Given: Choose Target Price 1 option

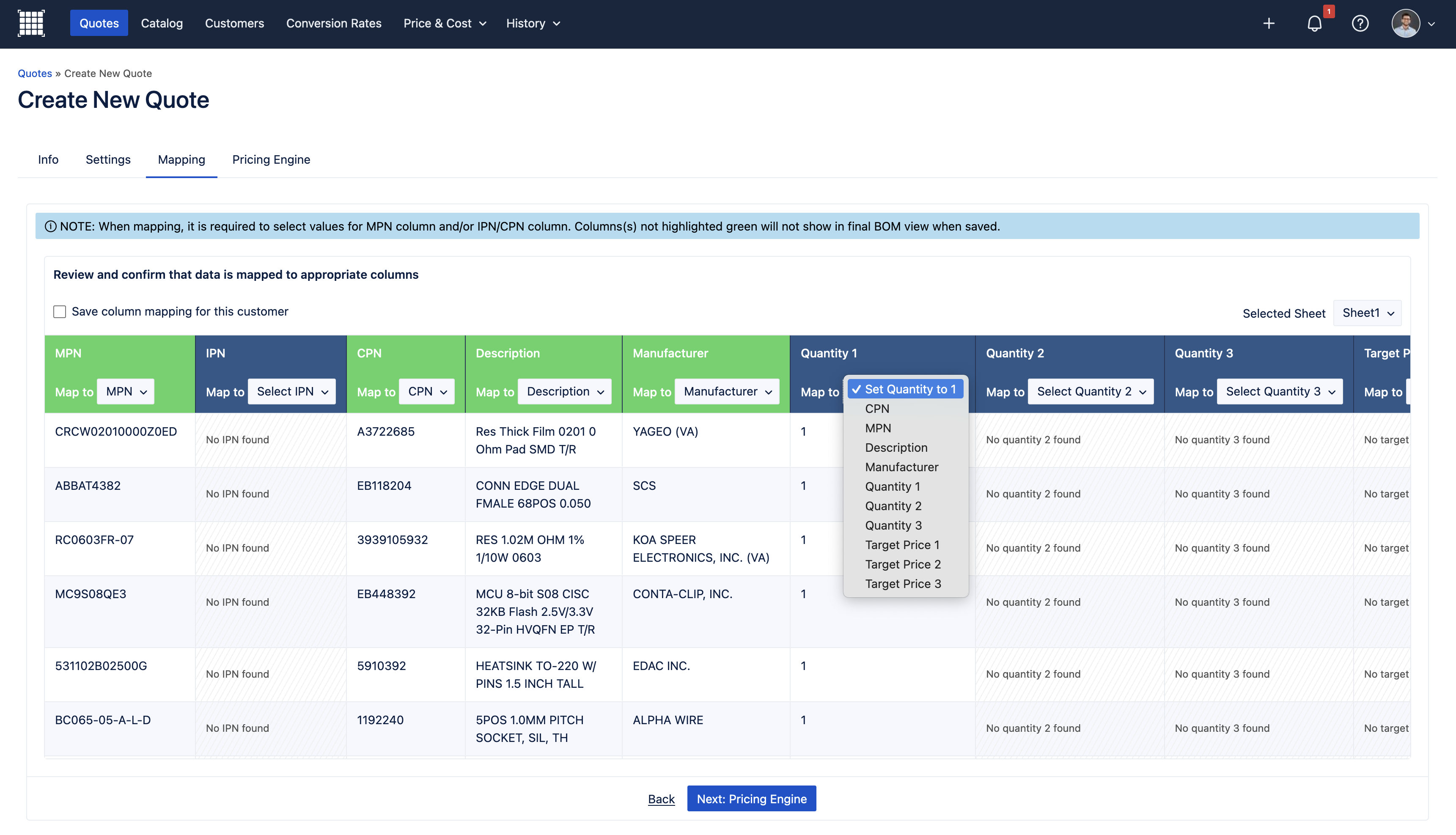Looking at the screenshot, I should point(906,545).
